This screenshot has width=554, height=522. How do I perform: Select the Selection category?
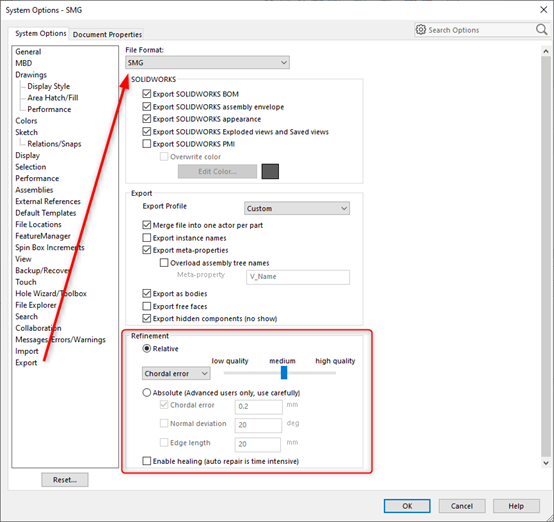[x=30, y=167]
